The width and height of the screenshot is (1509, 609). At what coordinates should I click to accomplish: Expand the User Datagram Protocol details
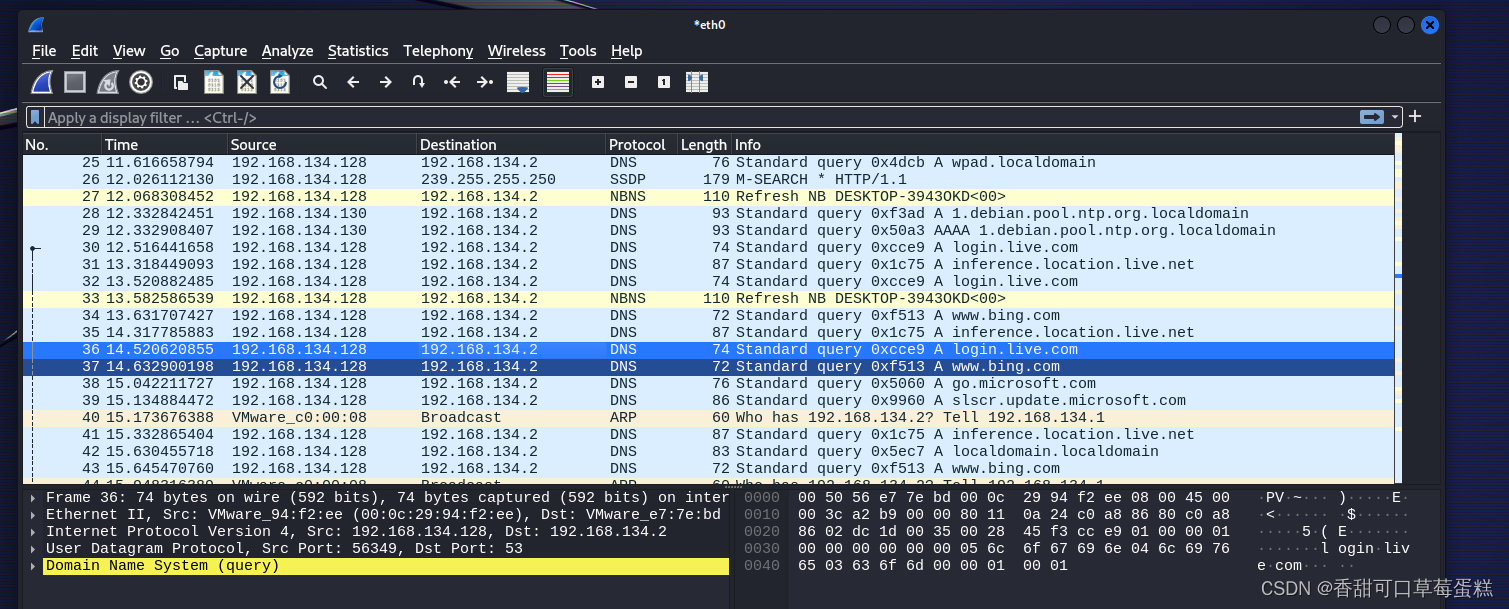pyautogui.click(x=34, y=549)
